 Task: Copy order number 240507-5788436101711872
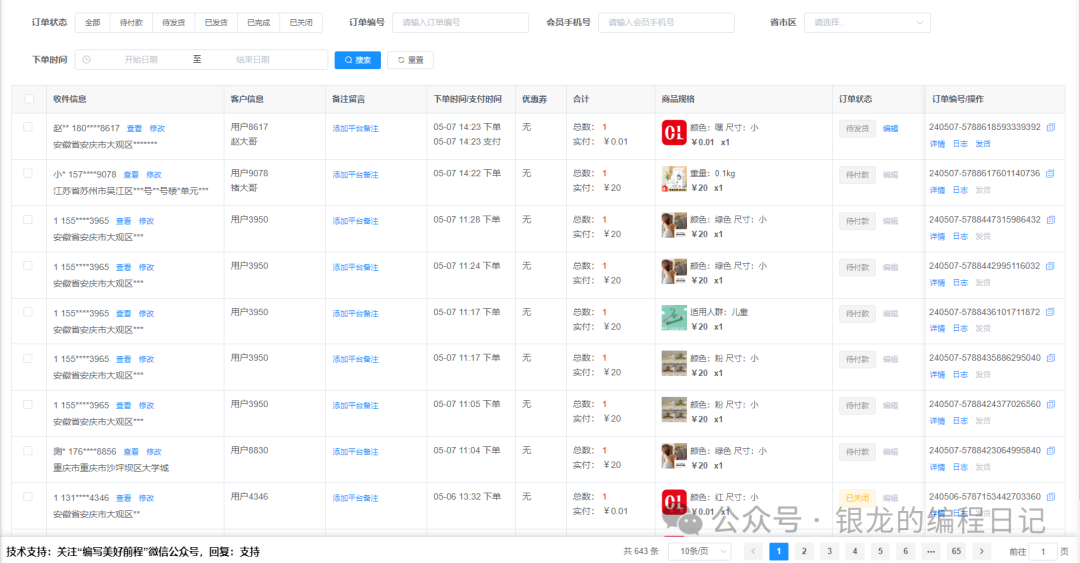[1050, 312]
